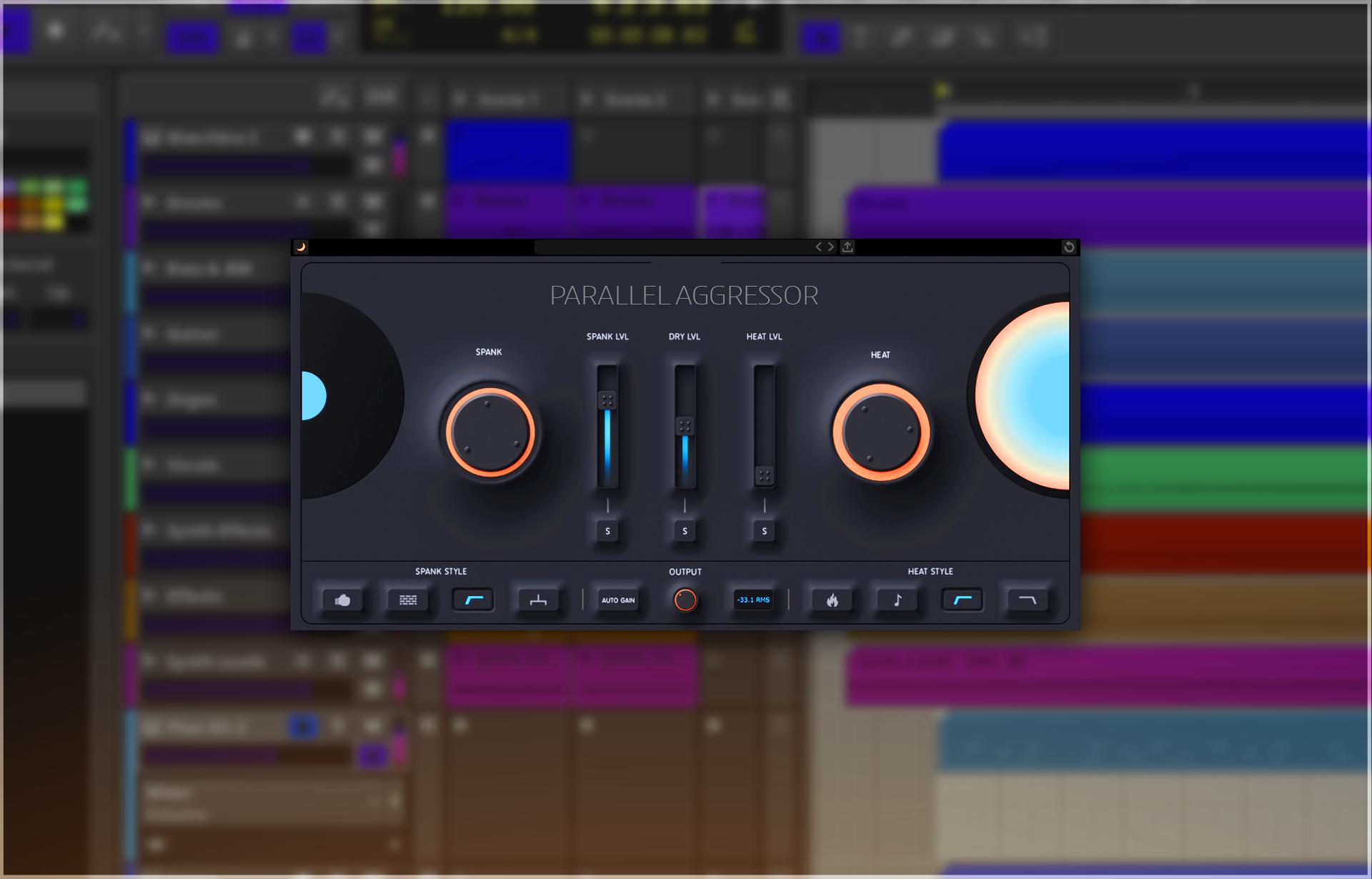Click the DRY LVL fader handle
The image size is (1372, 879).
(x=685, y=427)
